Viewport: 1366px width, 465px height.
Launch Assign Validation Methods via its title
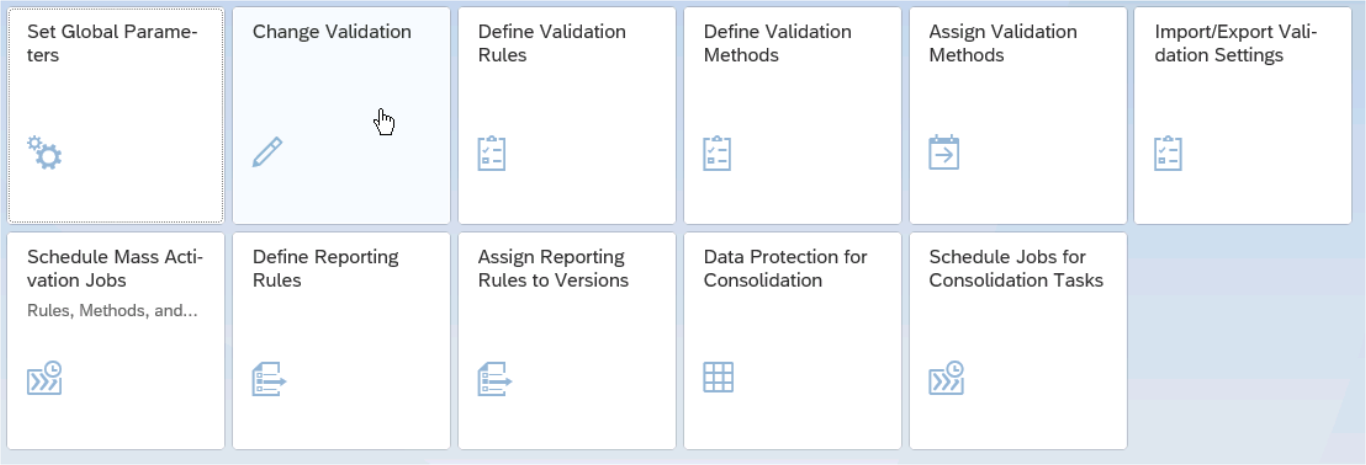pos(1002,43)
